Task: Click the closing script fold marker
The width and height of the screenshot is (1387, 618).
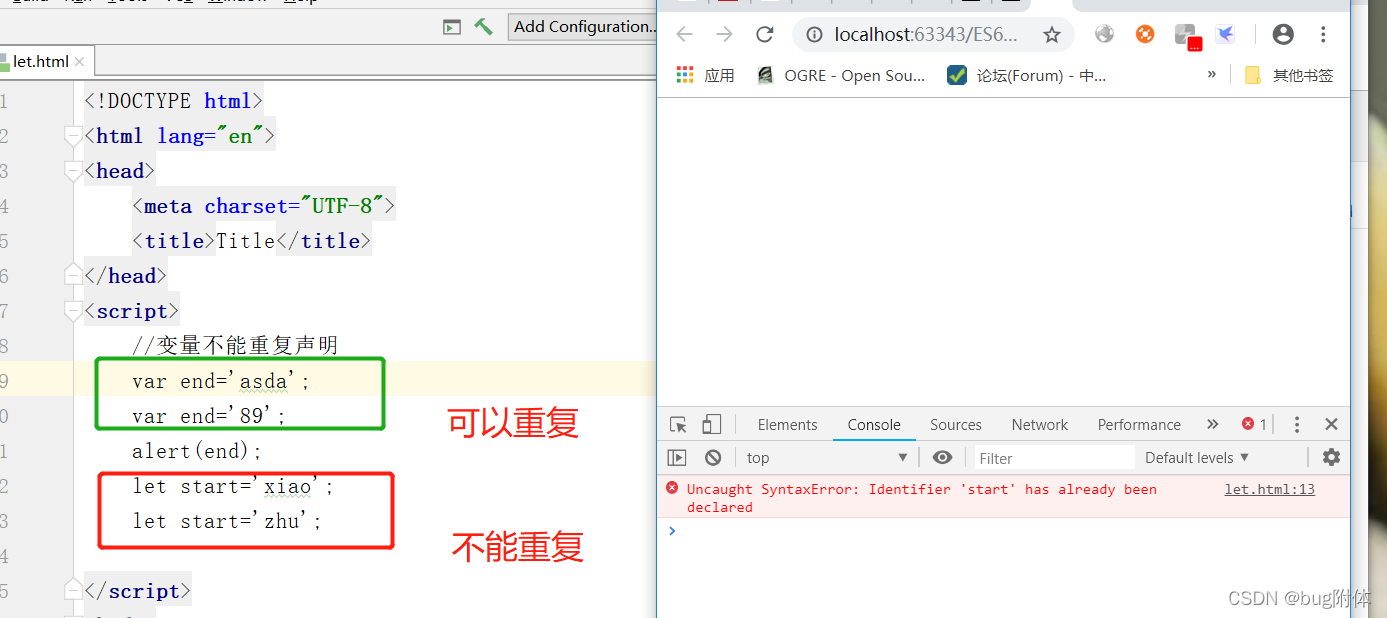Action: (x=73, y=591)
